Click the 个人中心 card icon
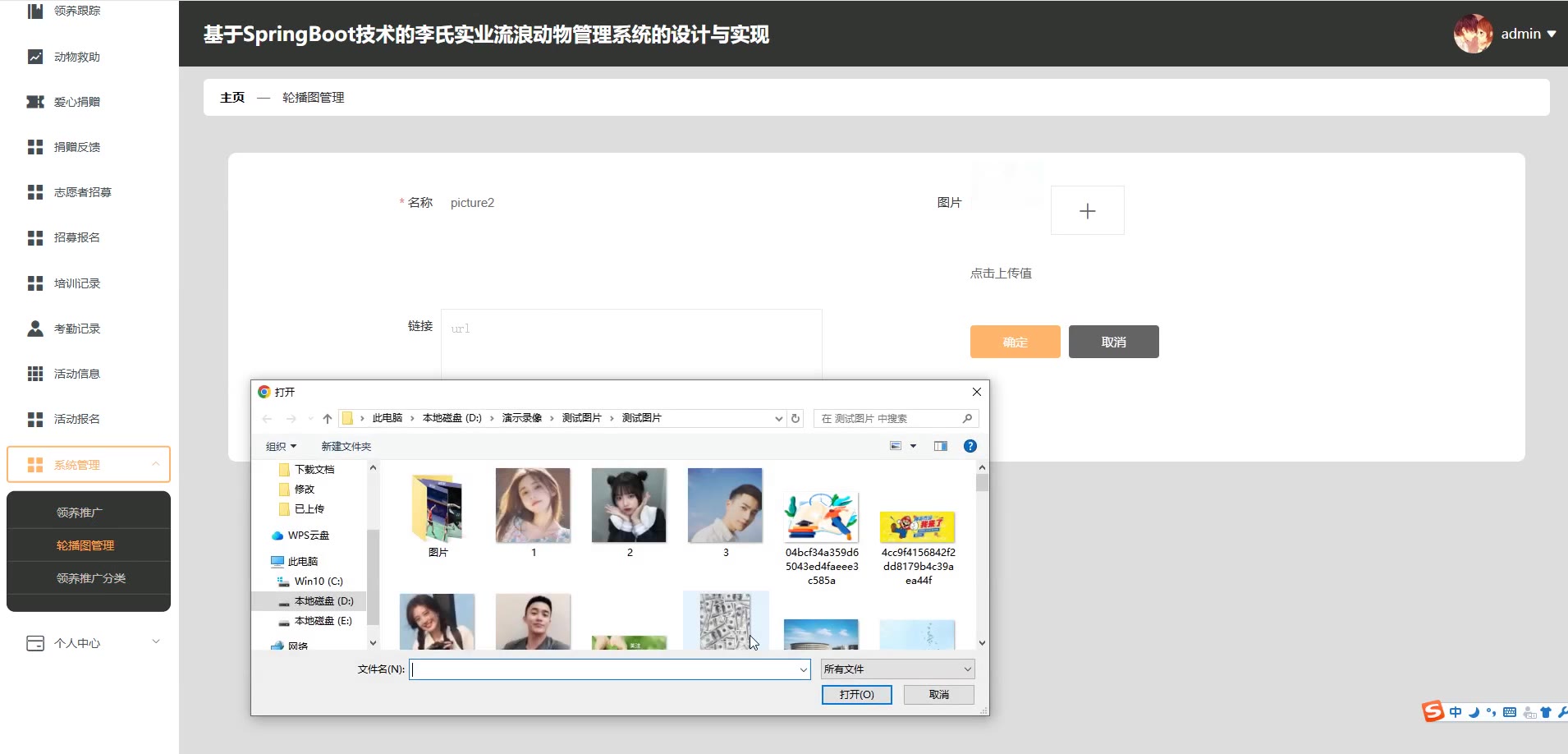Screen dimensions: 1568x754 point(35,643)
